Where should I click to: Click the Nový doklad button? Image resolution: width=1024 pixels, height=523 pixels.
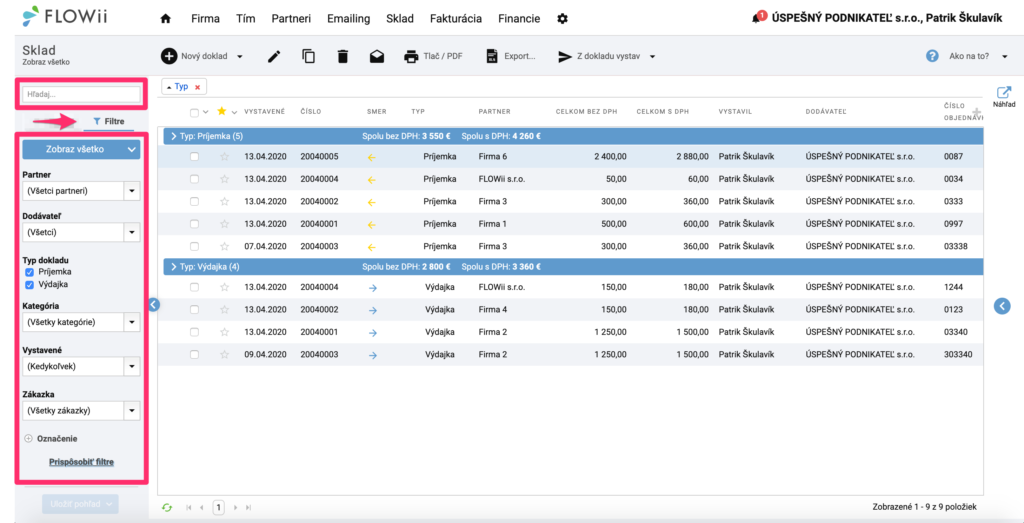[202, 56]
